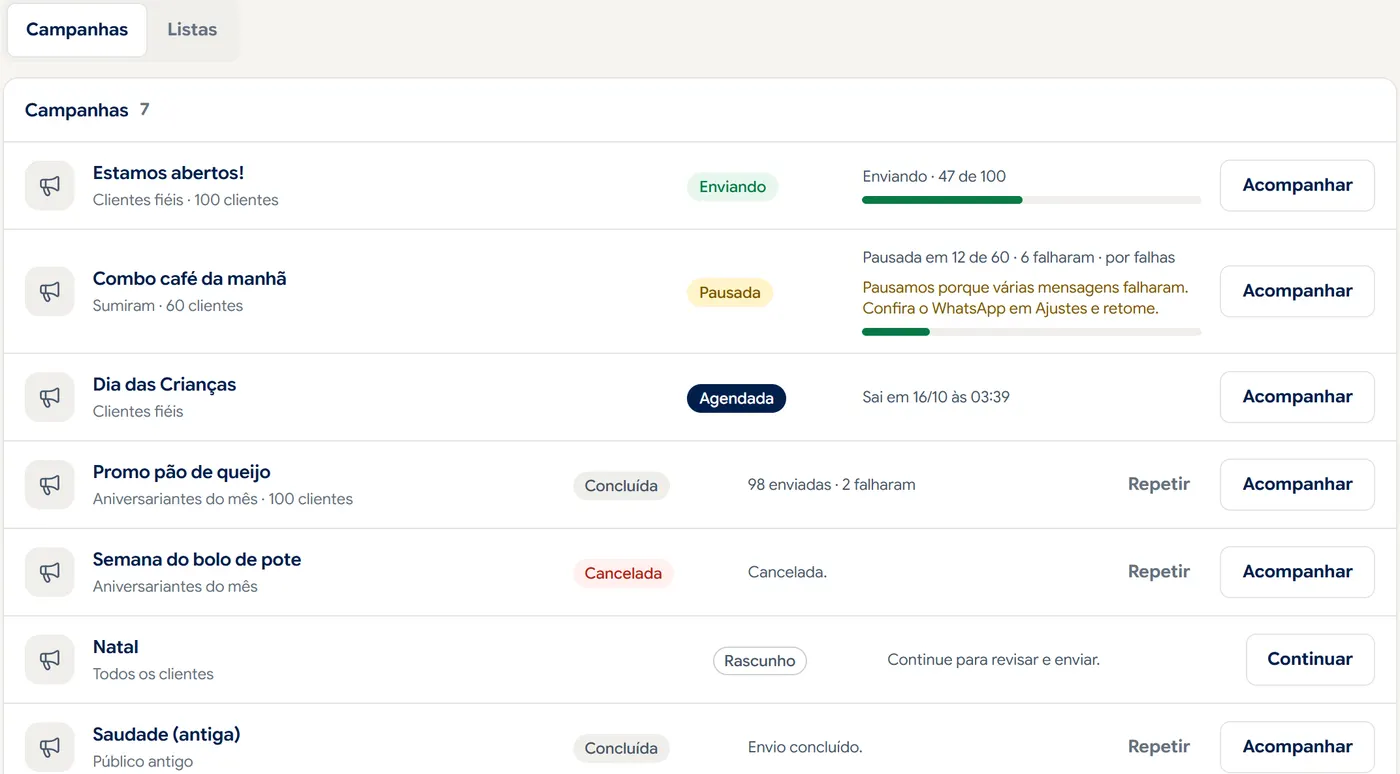The width and height of the screenshot is (1400, 774).
Task: Click the Combo café da manhã title
Action: coord(189,279)
